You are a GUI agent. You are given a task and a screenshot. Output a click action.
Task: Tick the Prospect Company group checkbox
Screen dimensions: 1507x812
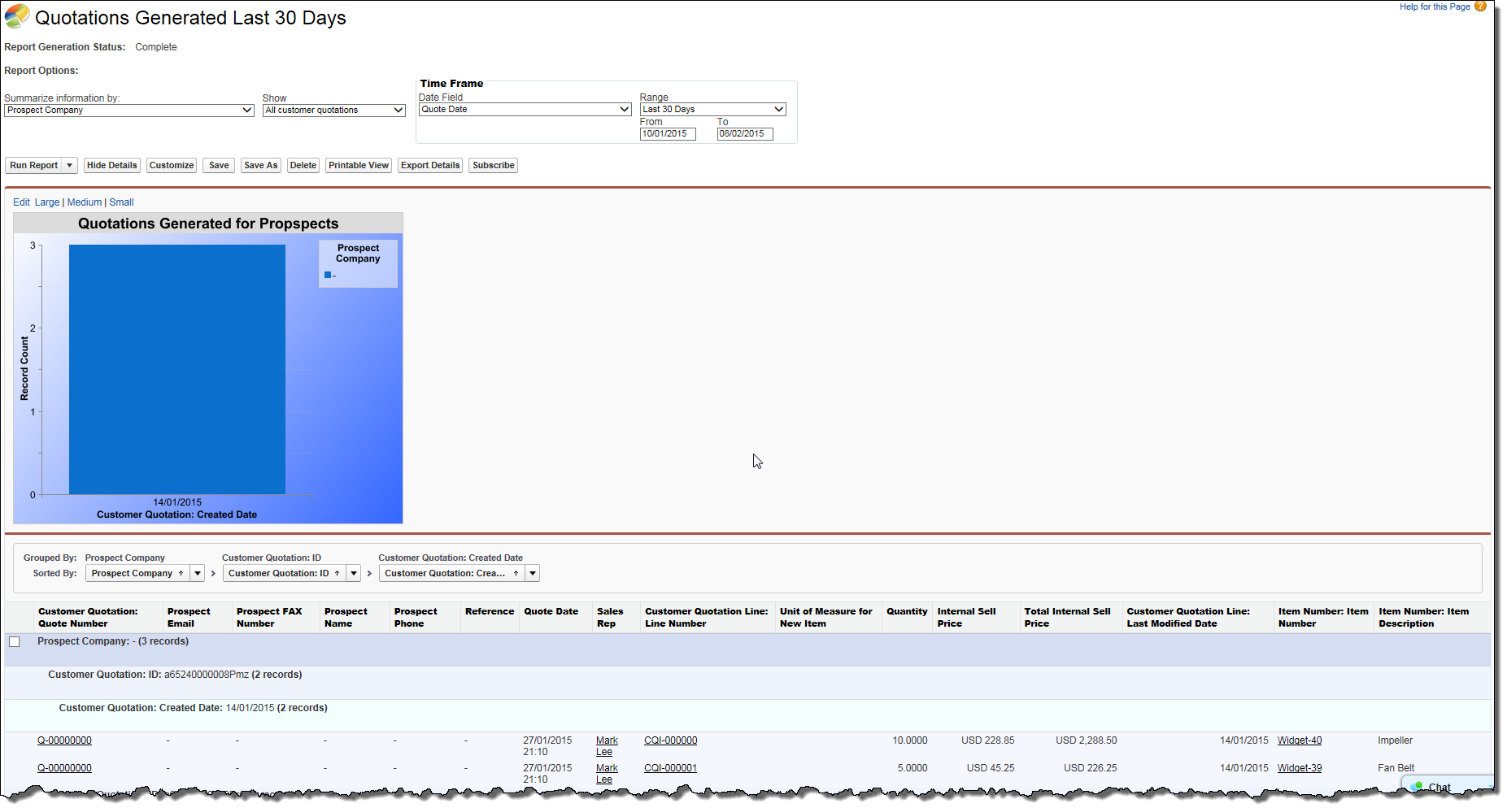(x=15, y=642)
